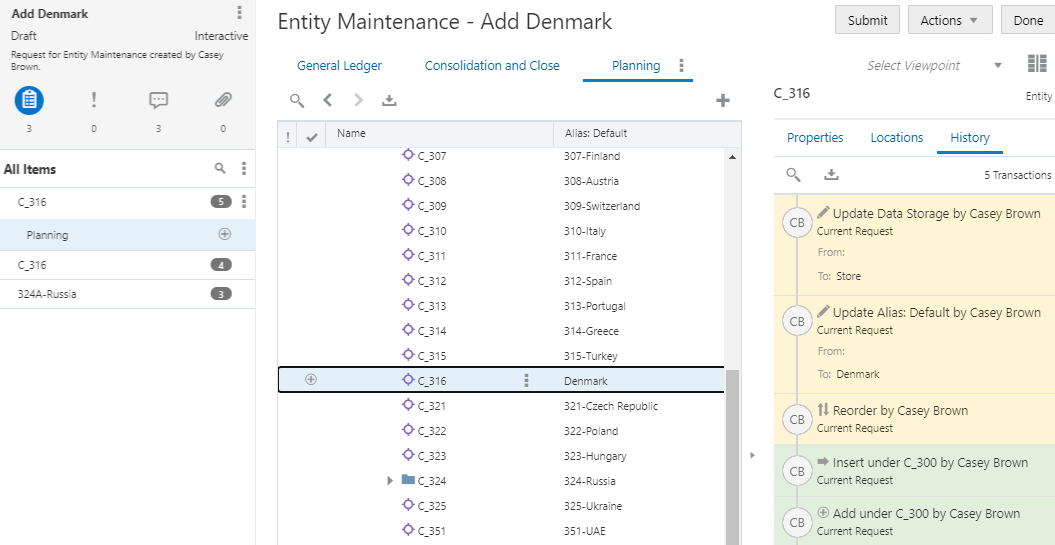Screen dimensions: 1055x545
Task: Click the Submit button
Action: point(867,20)
